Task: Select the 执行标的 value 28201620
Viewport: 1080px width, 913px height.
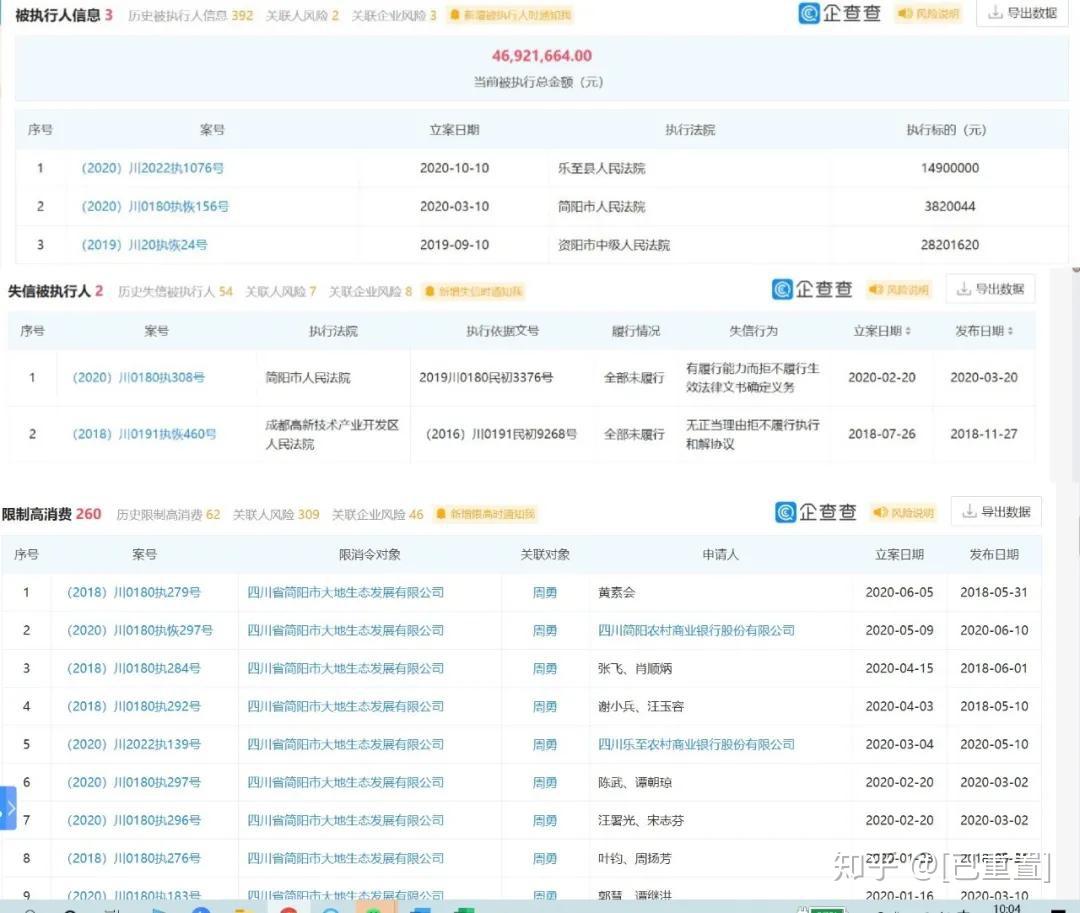Action: [x=950, y=245]
